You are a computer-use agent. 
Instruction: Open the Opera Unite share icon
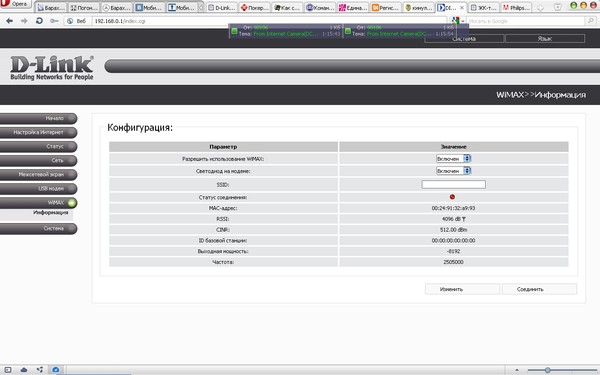tap(40, 370)
